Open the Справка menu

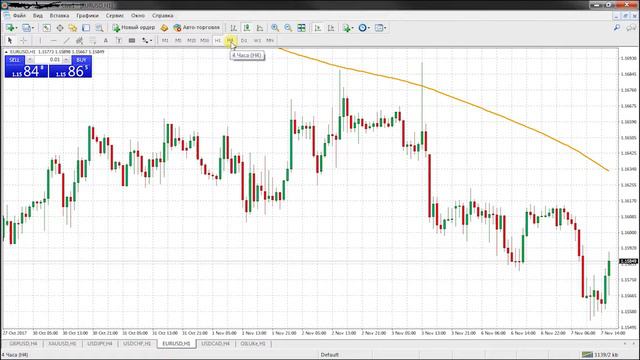[163, 16]
